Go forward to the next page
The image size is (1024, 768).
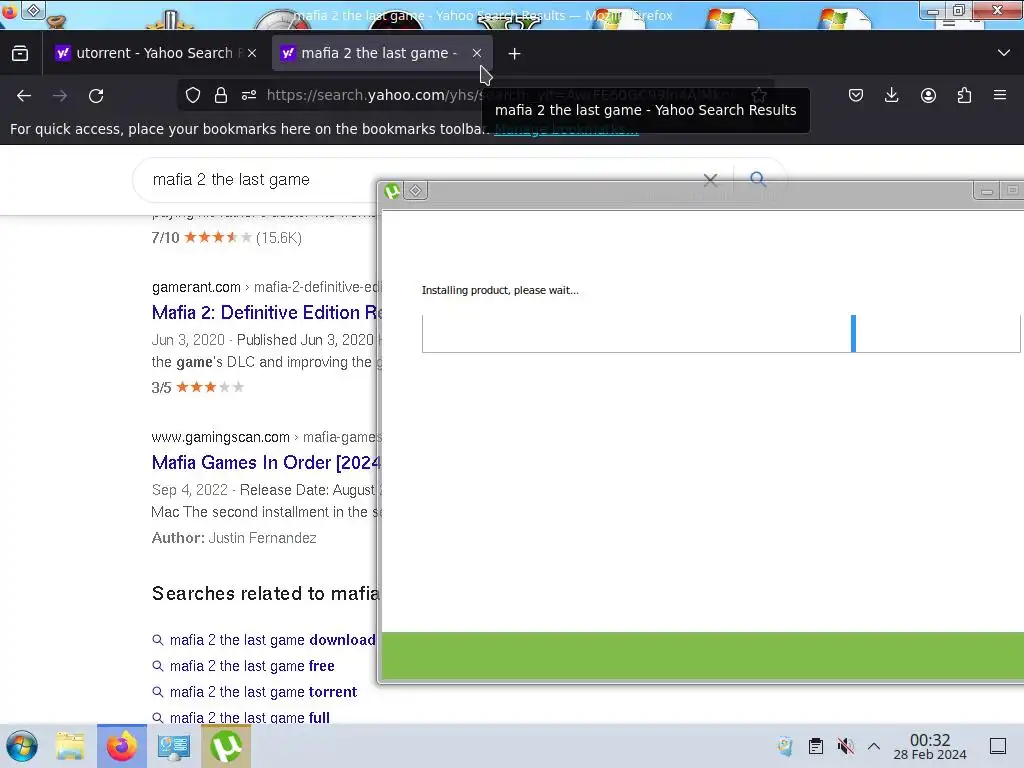point(60,96)
